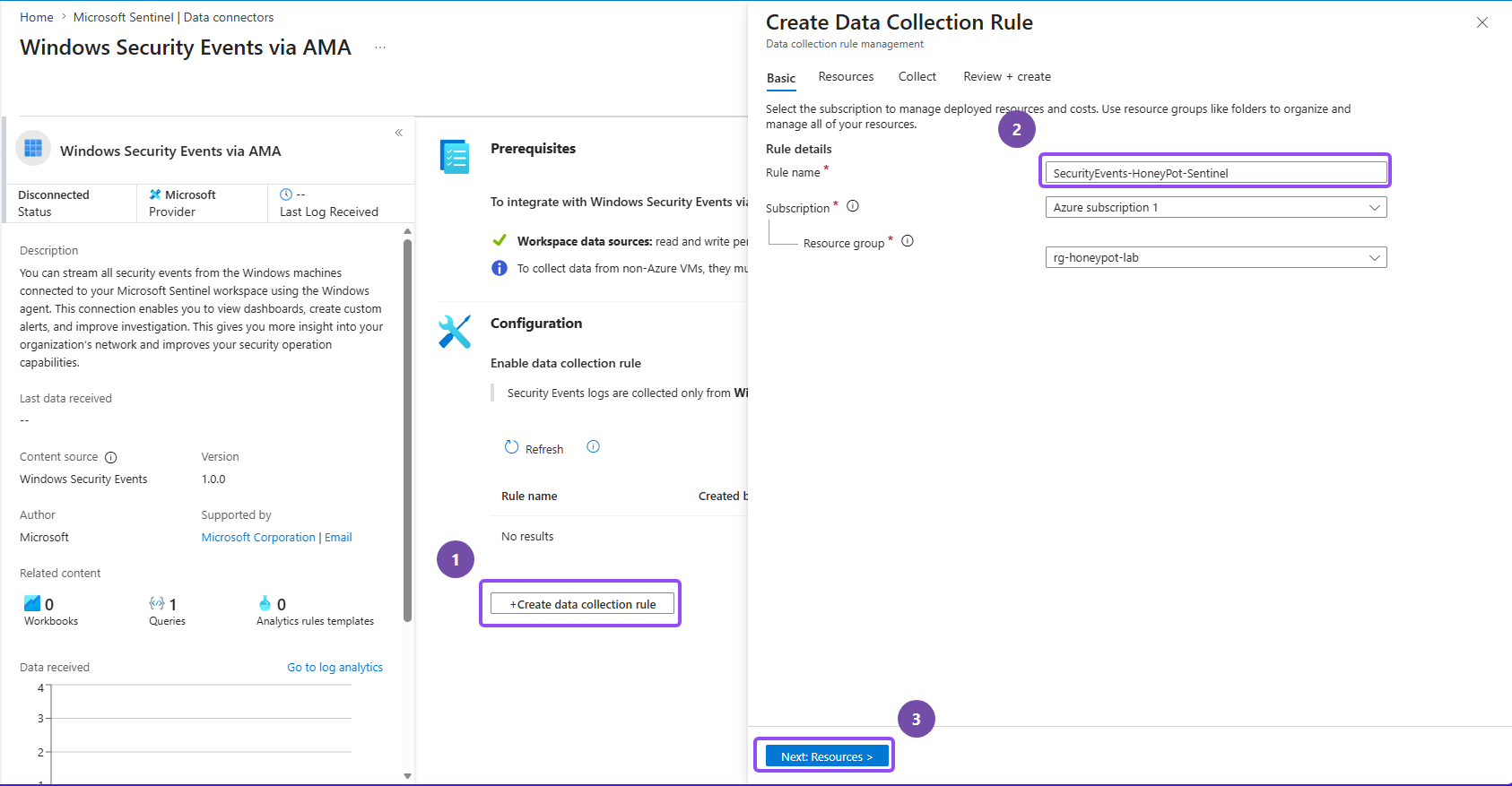Click the Microsoft provider tools icon
Viewport: 1512px width, 786px height.
click(155, 194)
